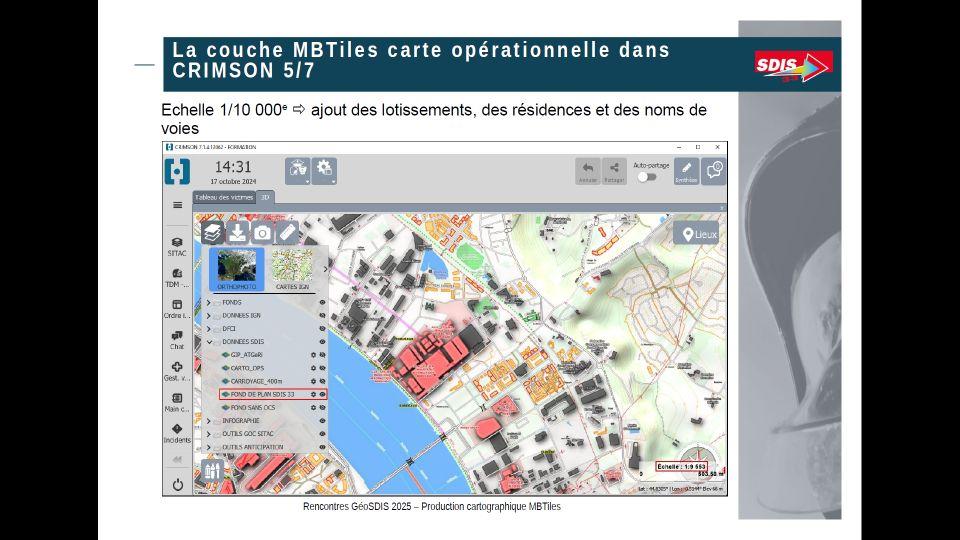Select the CARTES IGN basemap thumbnail
Viewport: 960px width, 540px height.
click(292, 269)
